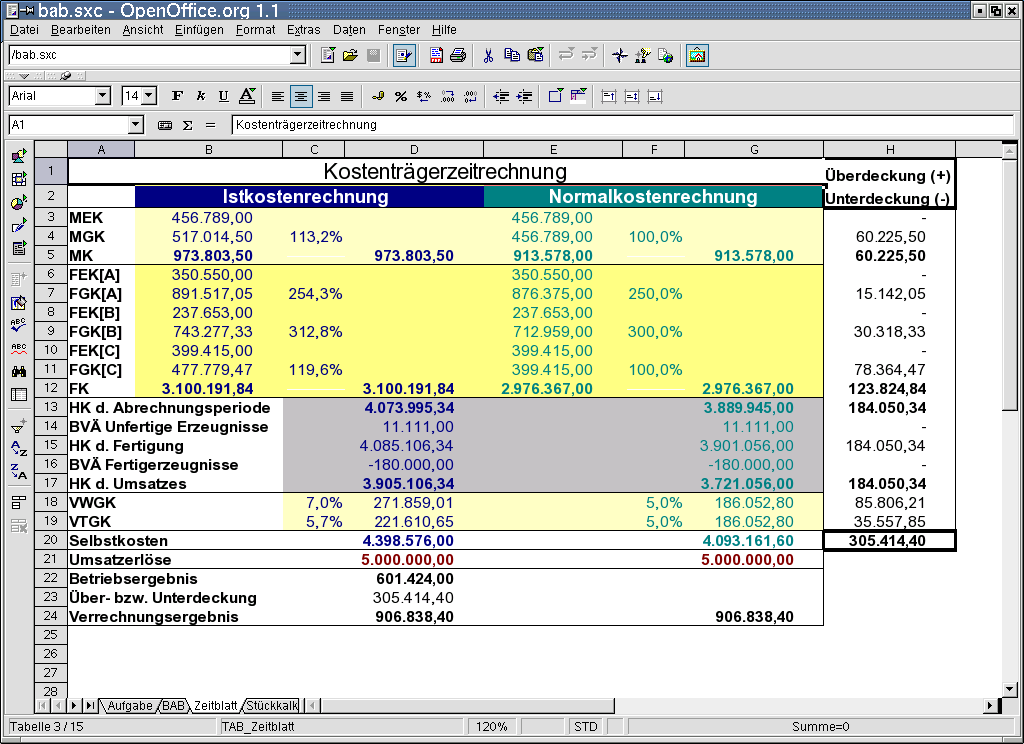This screenshot has height=744, width=1024.
Task: Apply percent number format
Action: click(400, 96)
